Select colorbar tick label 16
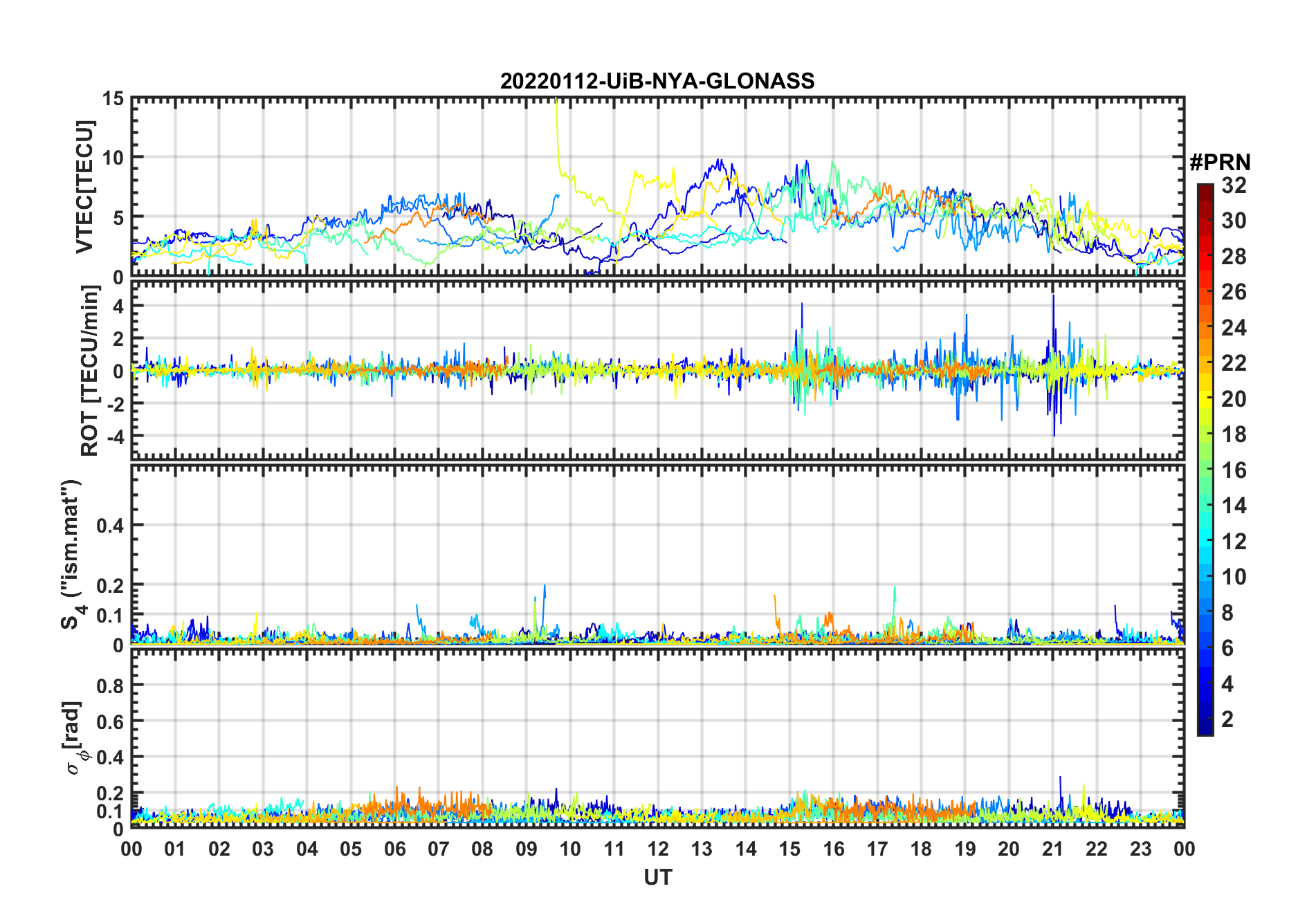Viewport: 1316px width, 920px height. tap(1234, 470)
